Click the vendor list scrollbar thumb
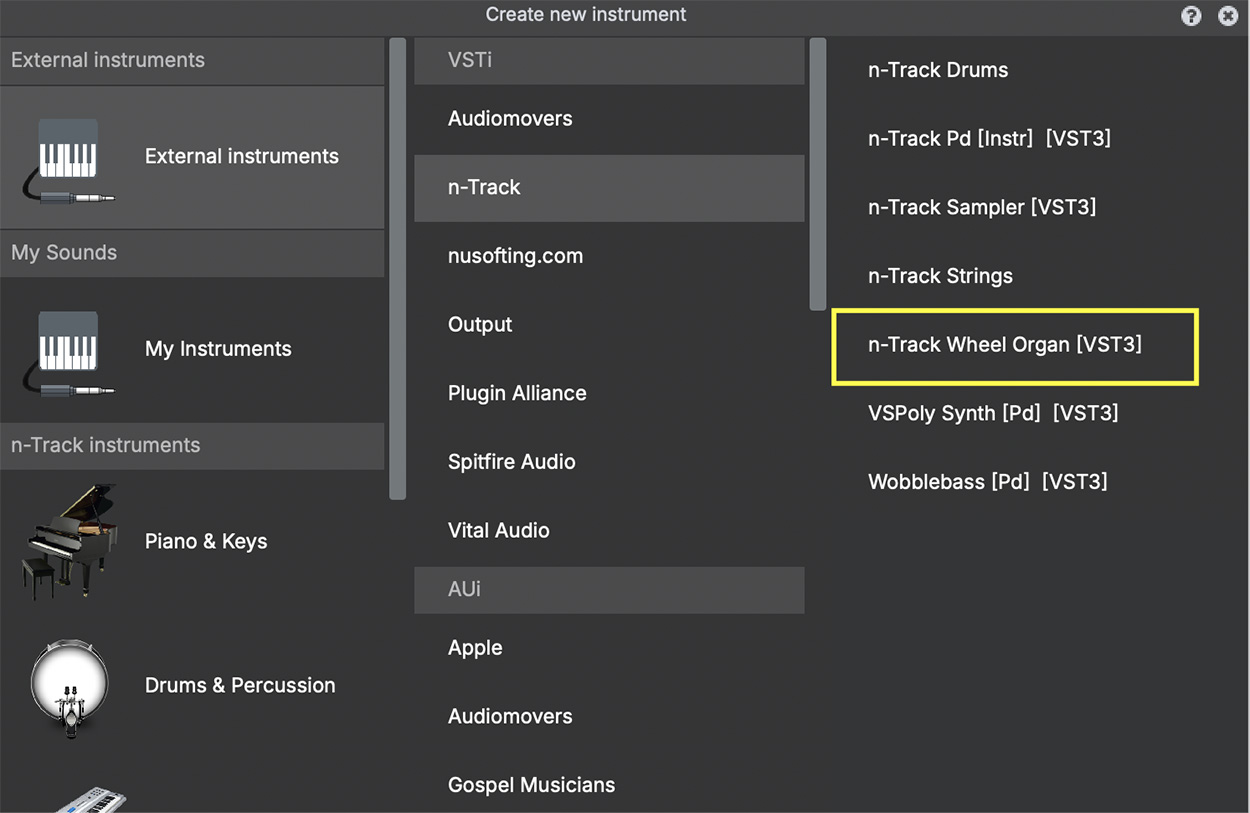Screen dimensions: 1250x813 [818, 174]
